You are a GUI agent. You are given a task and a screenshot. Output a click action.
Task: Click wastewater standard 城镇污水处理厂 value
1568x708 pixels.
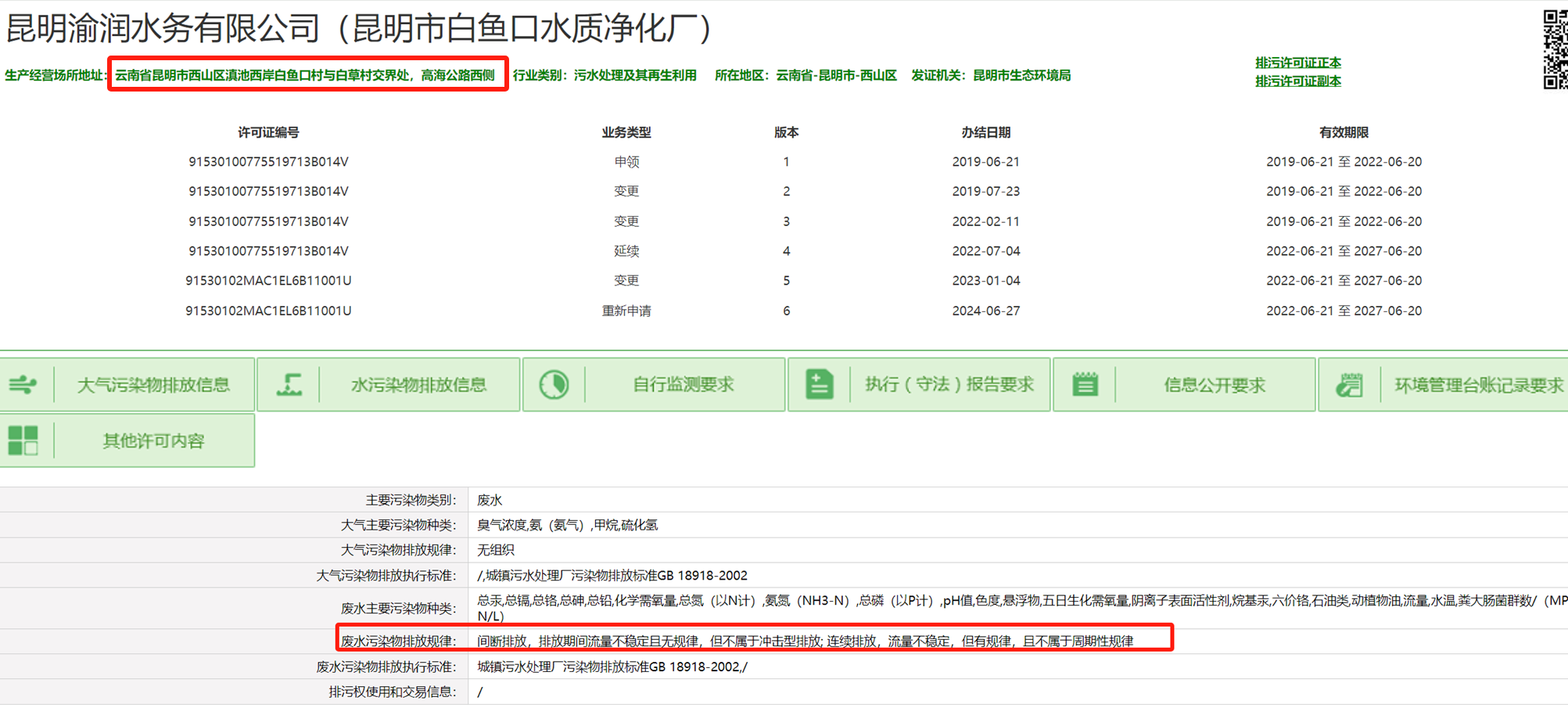[612, 667]
